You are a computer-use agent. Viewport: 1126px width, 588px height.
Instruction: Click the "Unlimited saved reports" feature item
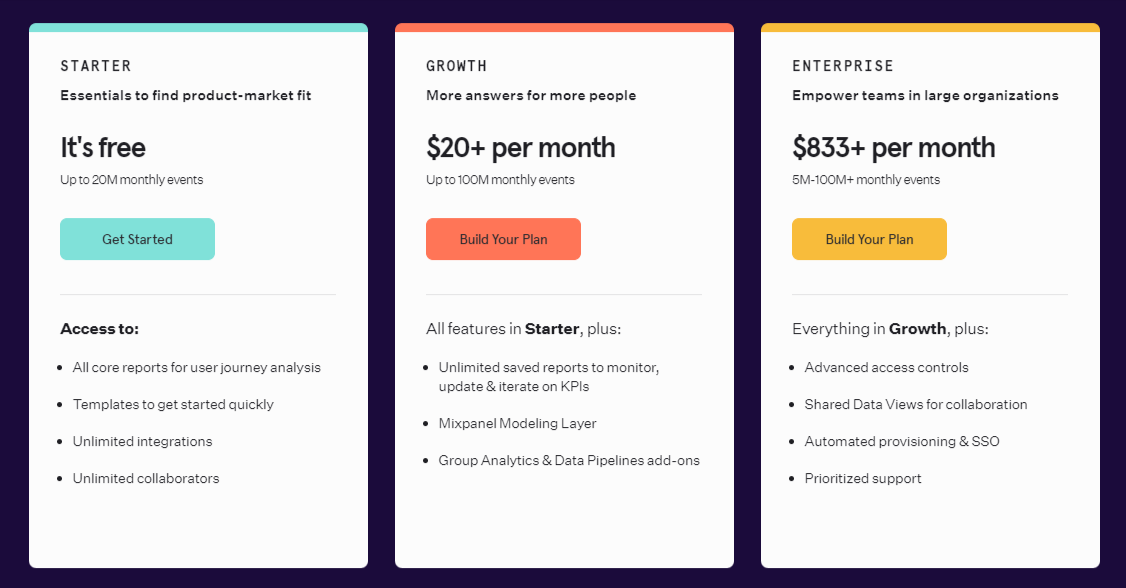point(548,376)
